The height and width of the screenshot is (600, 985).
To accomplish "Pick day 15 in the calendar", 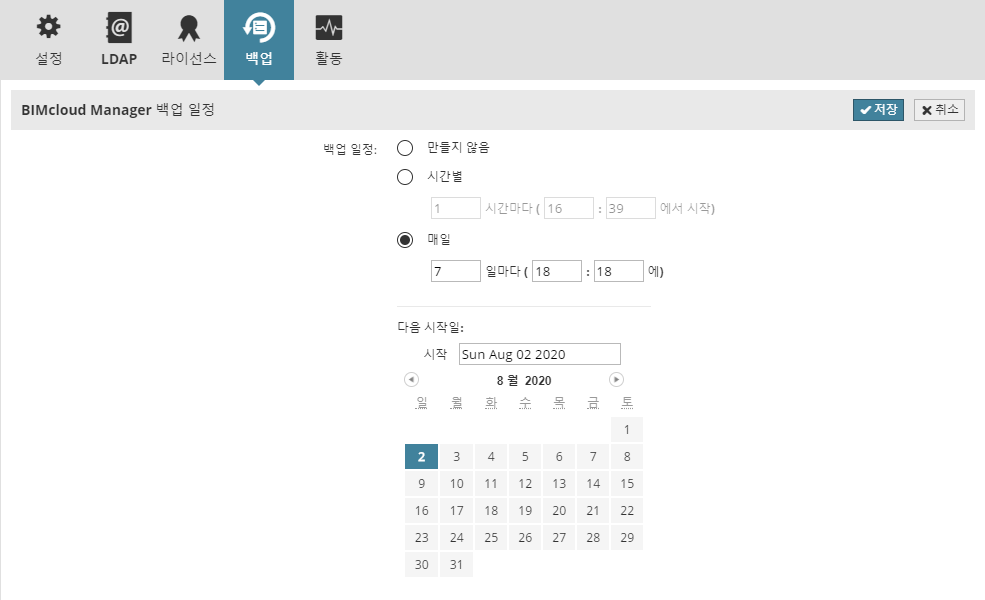I will point(627,484).
